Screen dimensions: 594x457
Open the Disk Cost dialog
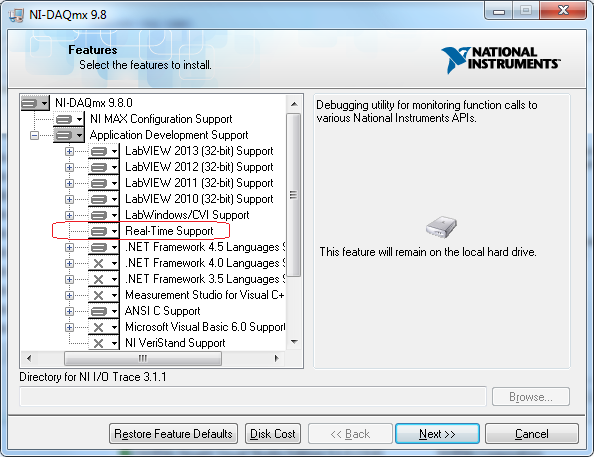pos(273,434)
